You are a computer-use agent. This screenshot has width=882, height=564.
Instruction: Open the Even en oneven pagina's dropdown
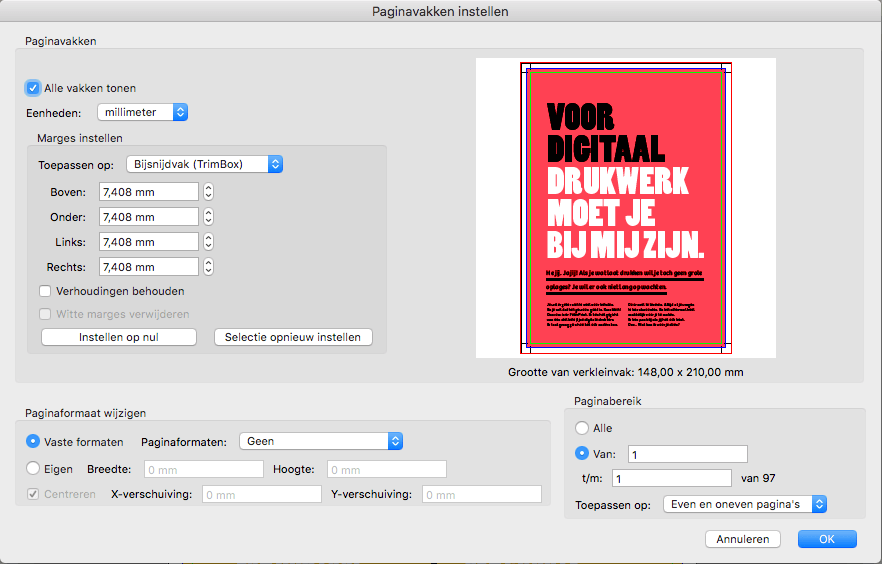745,504
